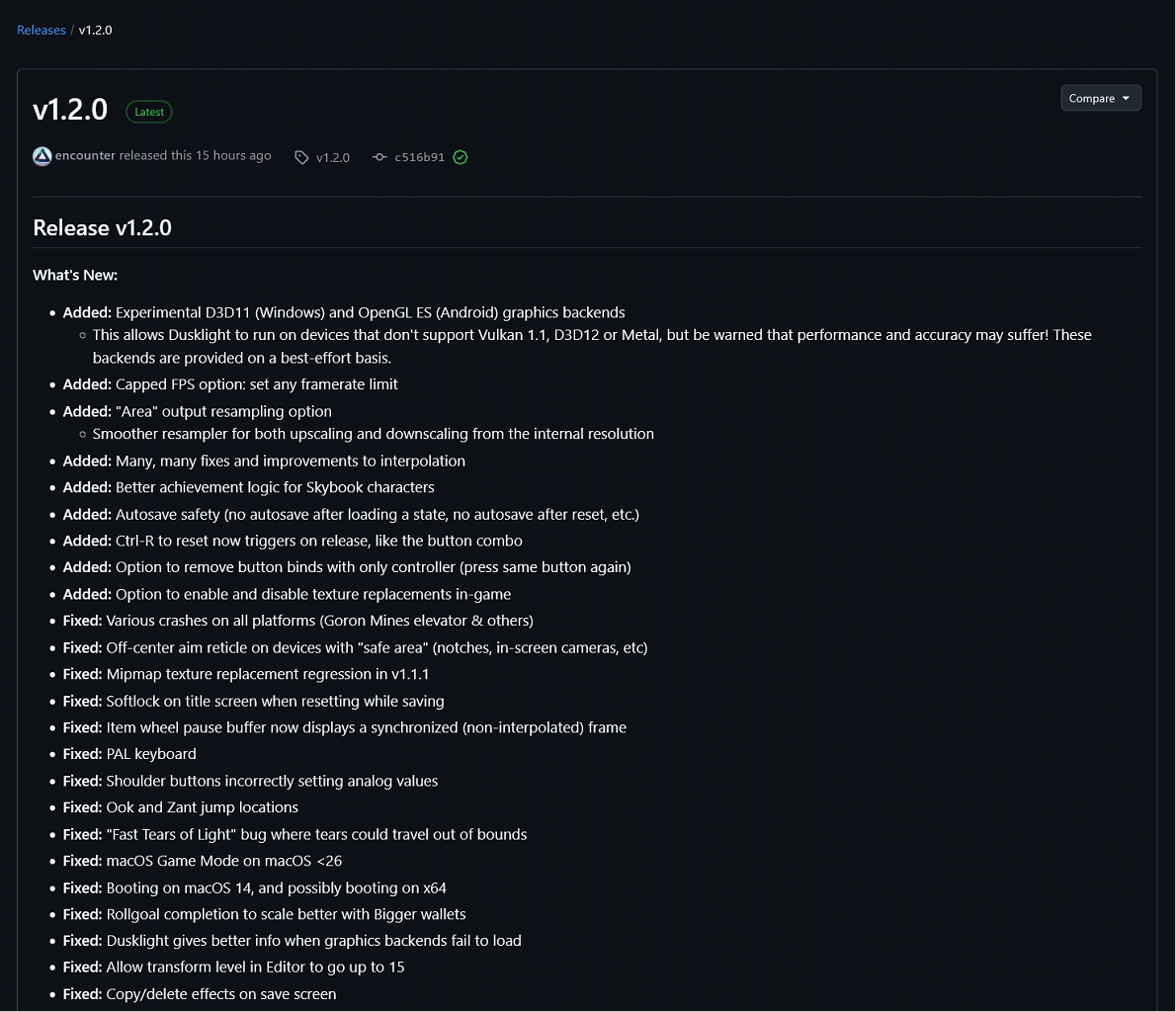1176x1012 pixels.
Task: Open the v1.2.0 tag link
Action: (333, 157)
